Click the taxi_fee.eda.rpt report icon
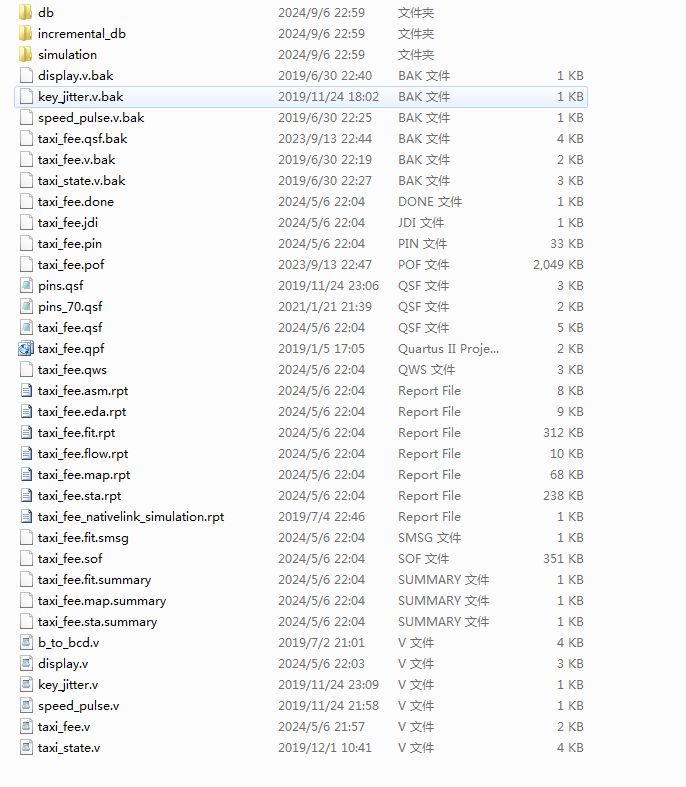The image size is (686, 787). click(x=26, y=412)
